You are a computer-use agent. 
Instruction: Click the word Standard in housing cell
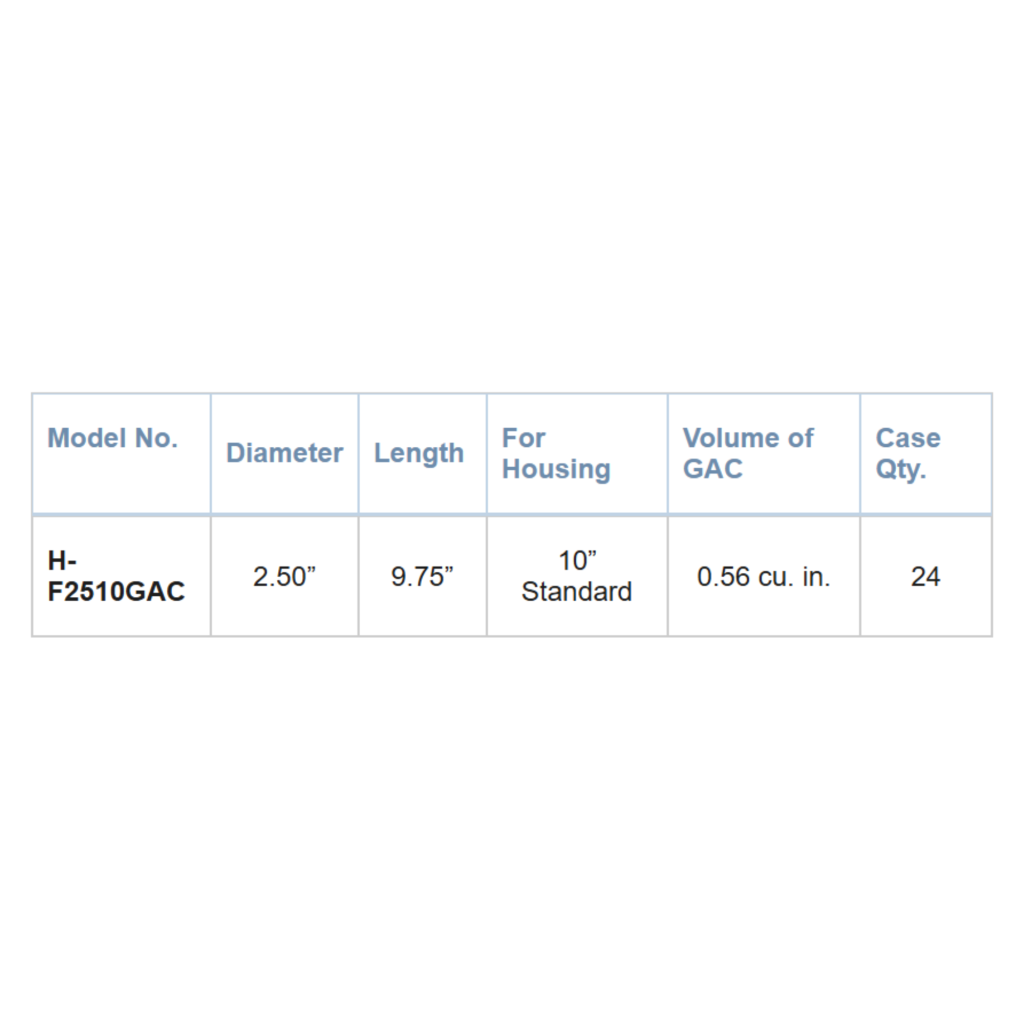(576, 592)
